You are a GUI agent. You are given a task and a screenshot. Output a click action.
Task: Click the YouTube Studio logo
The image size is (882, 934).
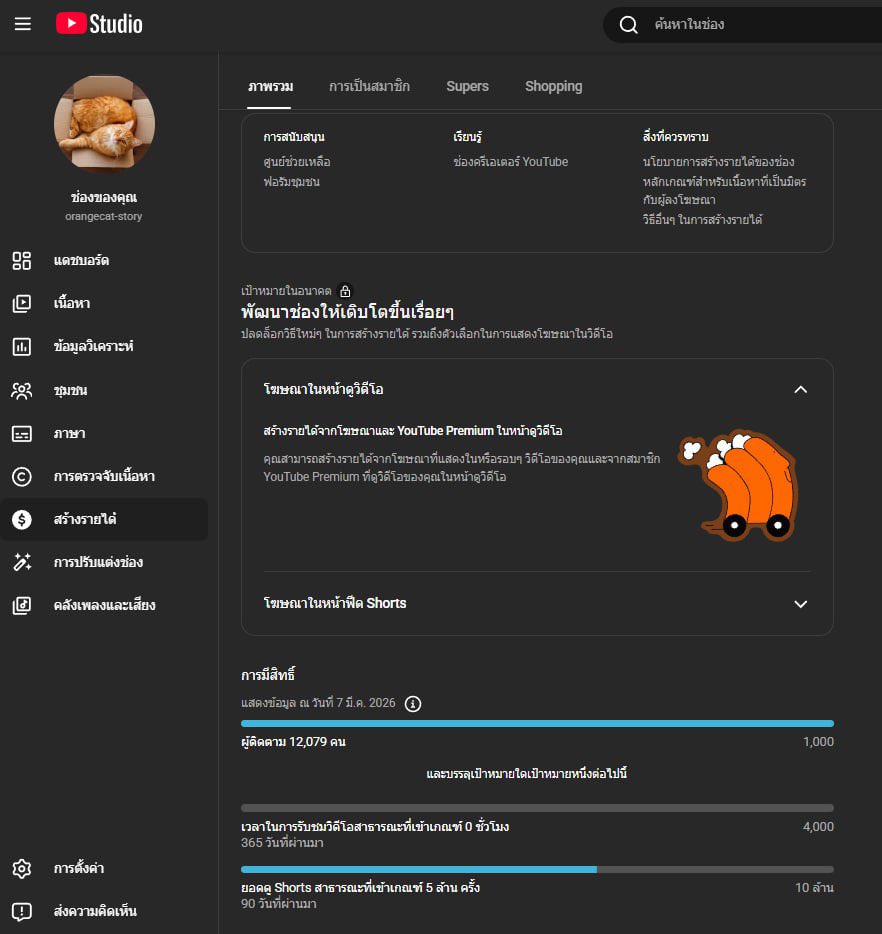[x=99, y=24]
